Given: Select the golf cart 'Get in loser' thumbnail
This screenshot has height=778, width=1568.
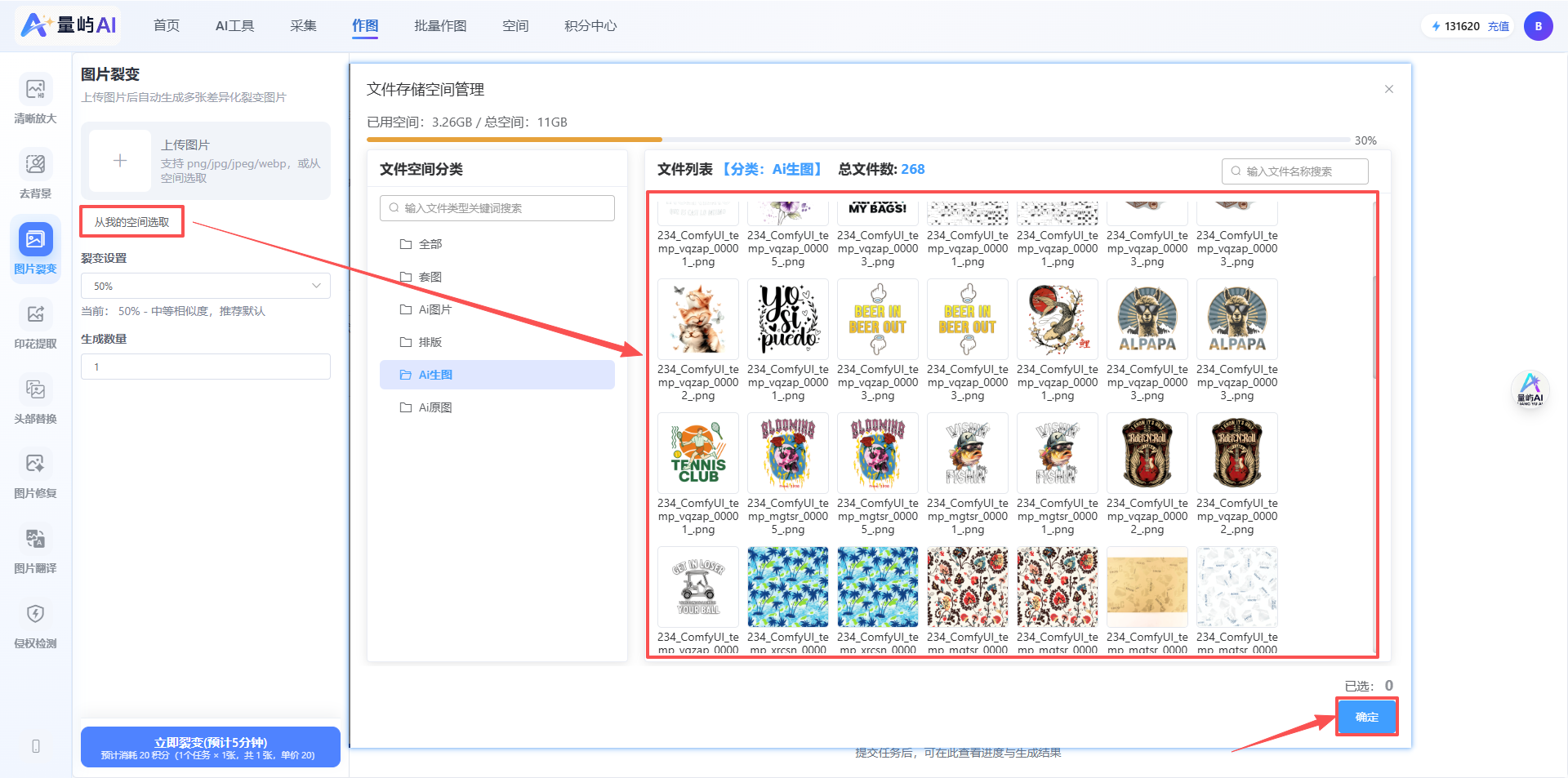Looking at the screenshot, I should [698, 587].
